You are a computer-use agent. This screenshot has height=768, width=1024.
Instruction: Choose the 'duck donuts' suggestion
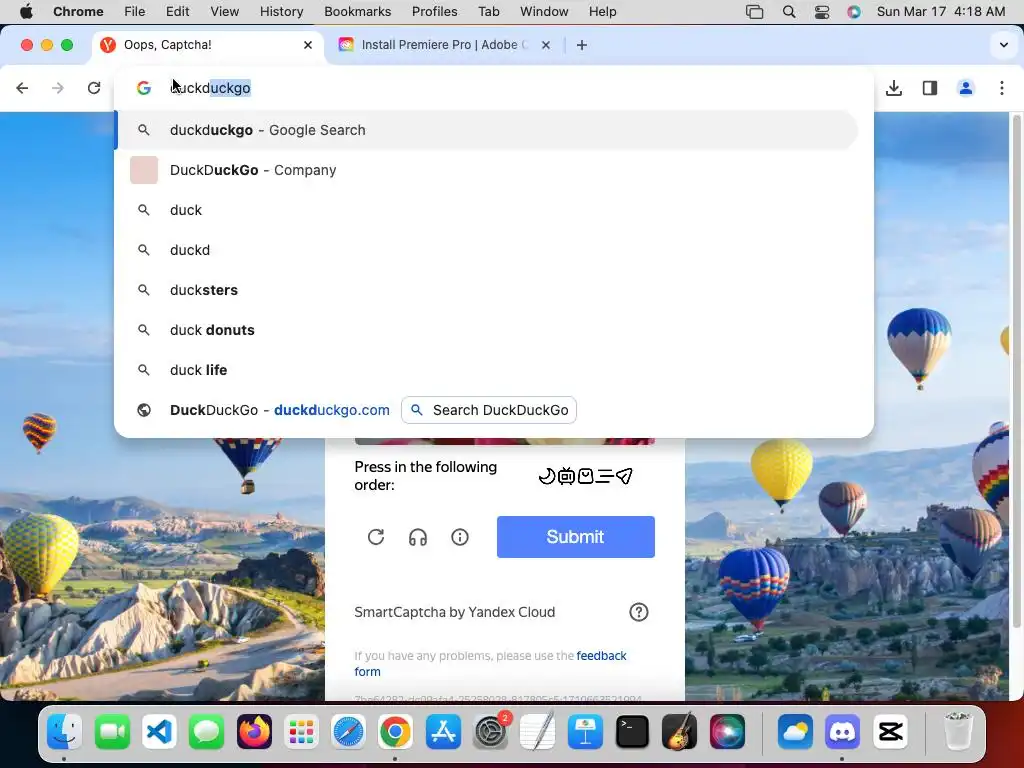[487, 330]
